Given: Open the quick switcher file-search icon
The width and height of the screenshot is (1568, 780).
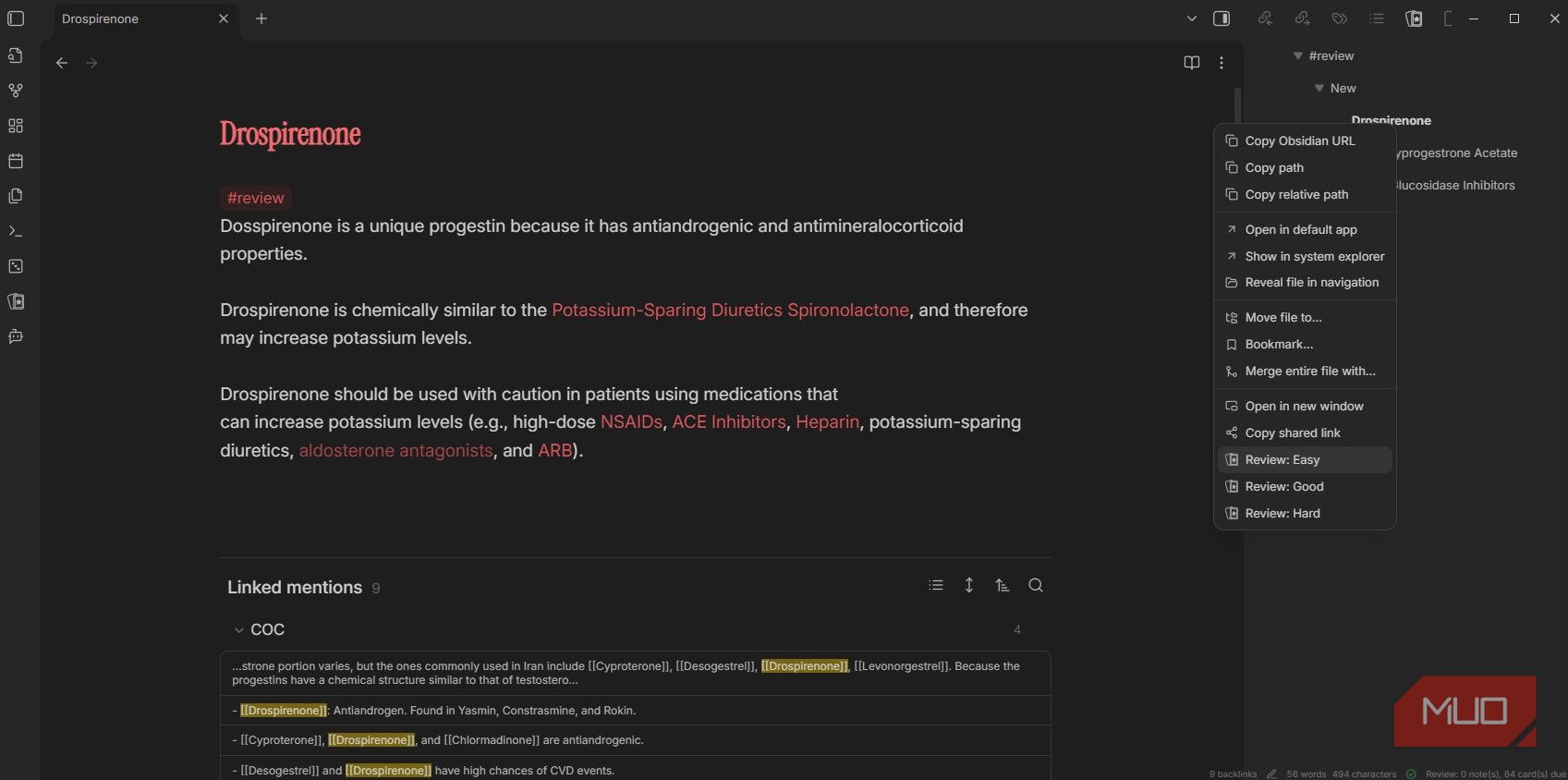Looking at the screenshot, I should 16,55.
